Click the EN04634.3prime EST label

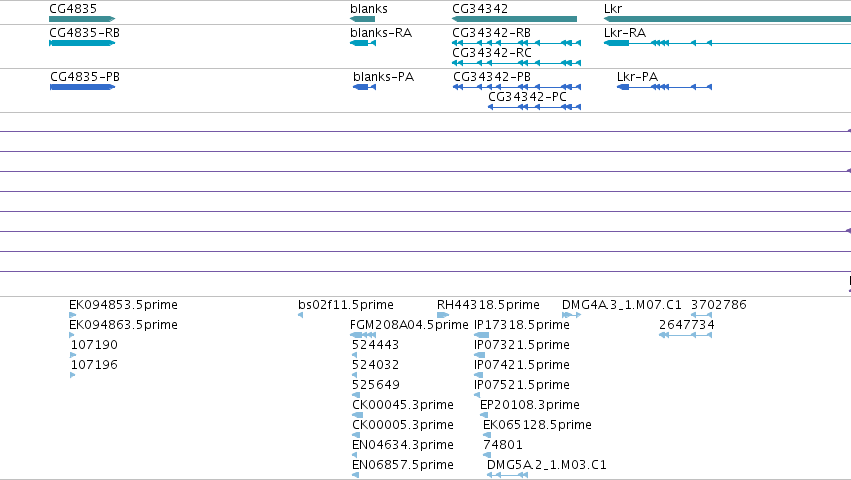click(403, 445)
